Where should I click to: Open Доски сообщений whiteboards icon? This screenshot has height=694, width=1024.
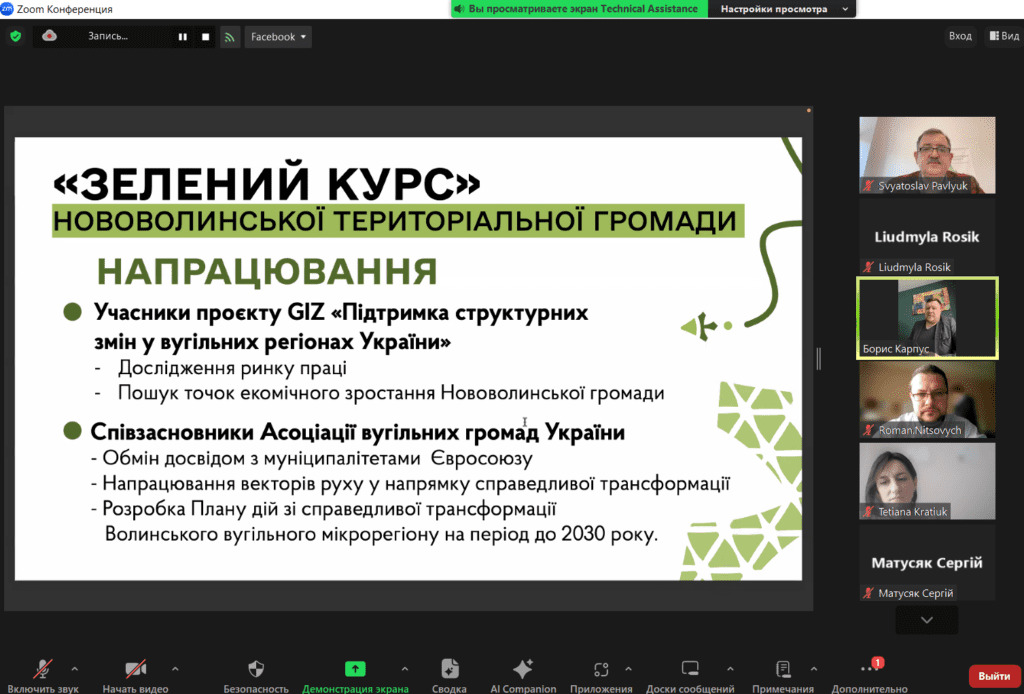pyautogui.click(x=690, y=669)
